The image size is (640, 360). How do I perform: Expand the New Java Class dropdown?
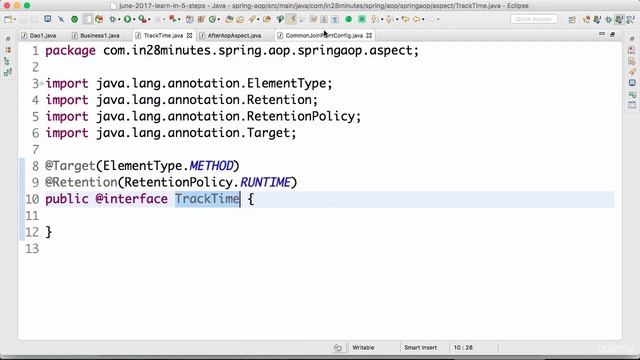click(x=218, y=19)
